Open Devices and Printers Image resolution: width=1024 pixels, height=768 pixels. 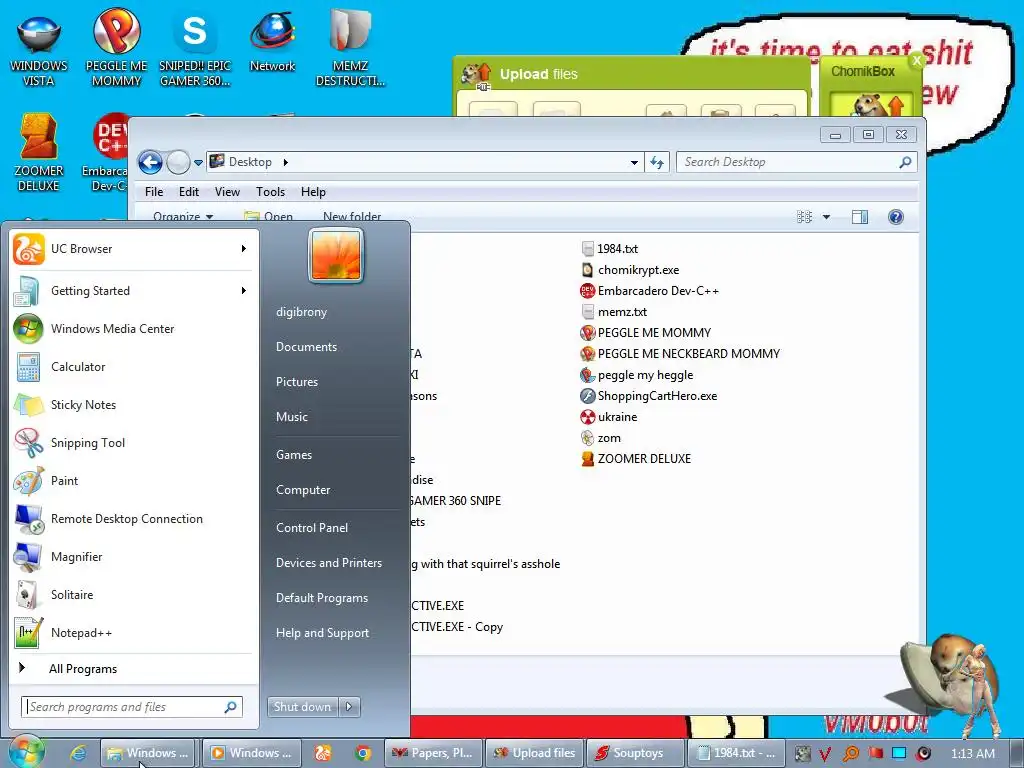(328, 563)
